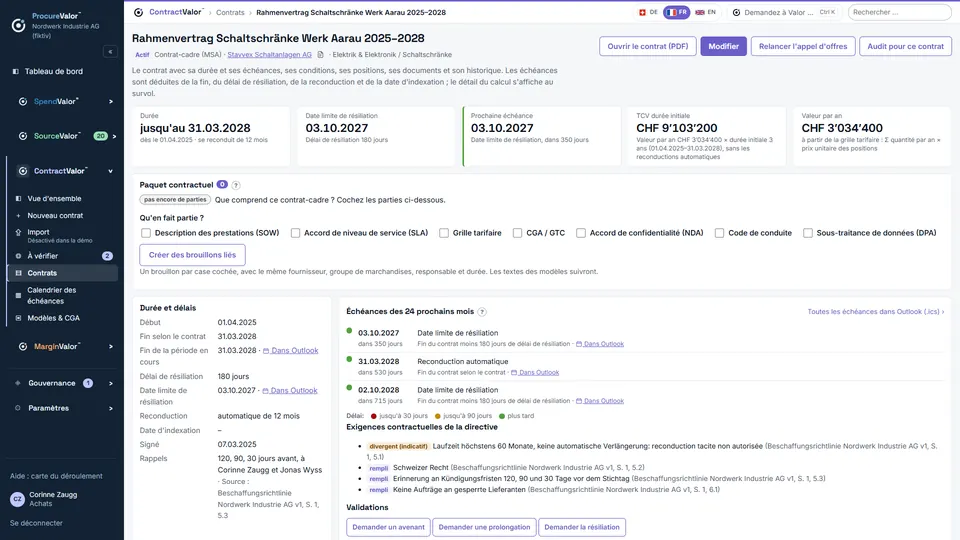
Task: Collapse the sidebar with the chevron button
Action: point(110,52)
